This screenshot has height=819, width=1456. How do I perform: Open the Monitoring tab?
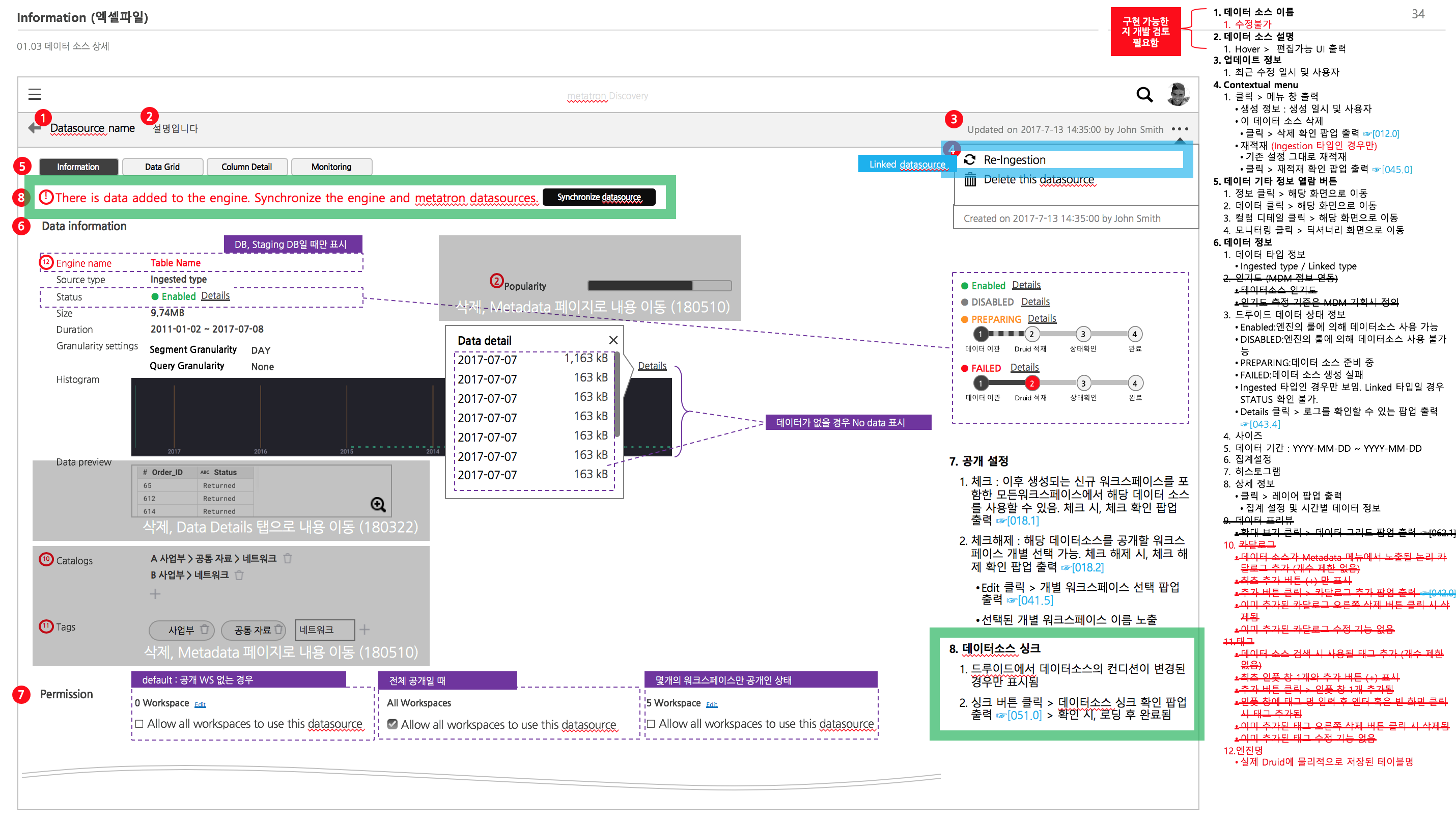click(x=331, y=167)
